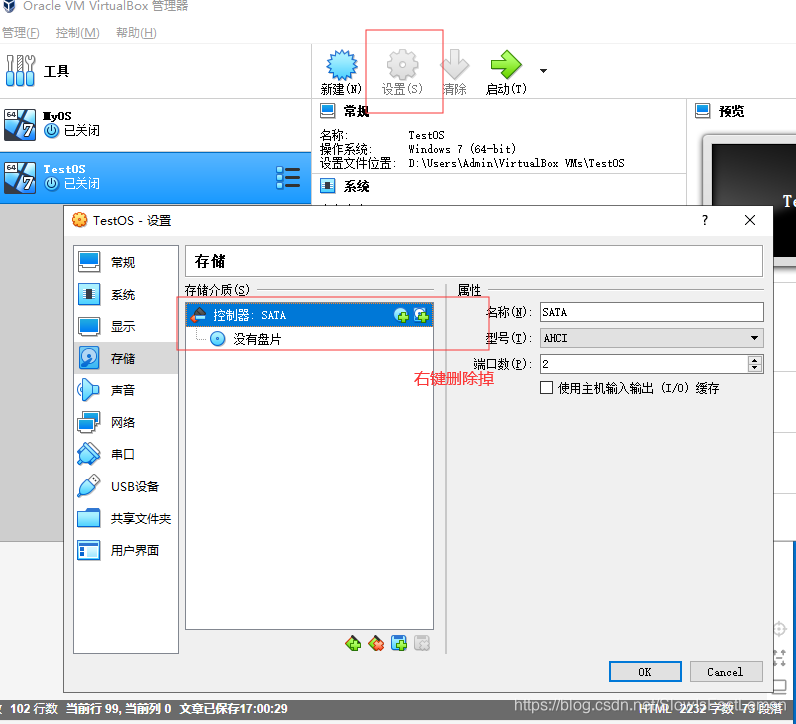Click the 预览 preview panel header
This screenshot has height=724, width=796.
[731, 111]
